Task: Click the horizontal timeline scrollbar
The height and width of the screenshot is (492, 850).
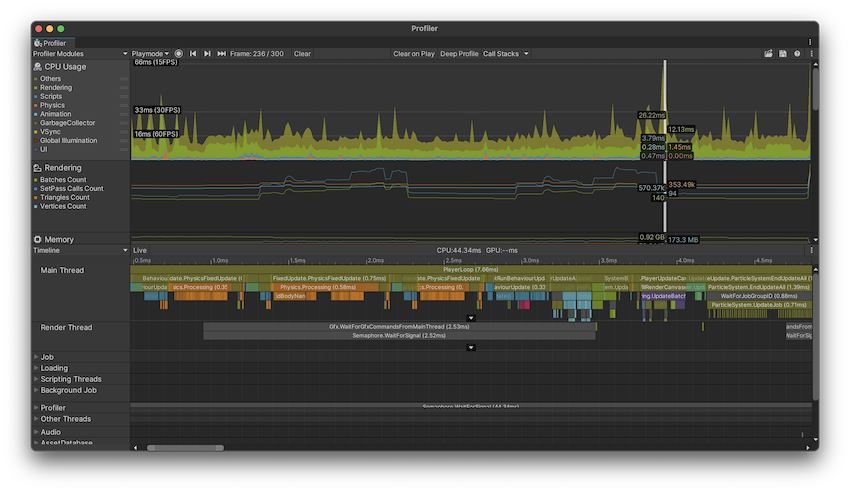Action: tap(185, 447)
